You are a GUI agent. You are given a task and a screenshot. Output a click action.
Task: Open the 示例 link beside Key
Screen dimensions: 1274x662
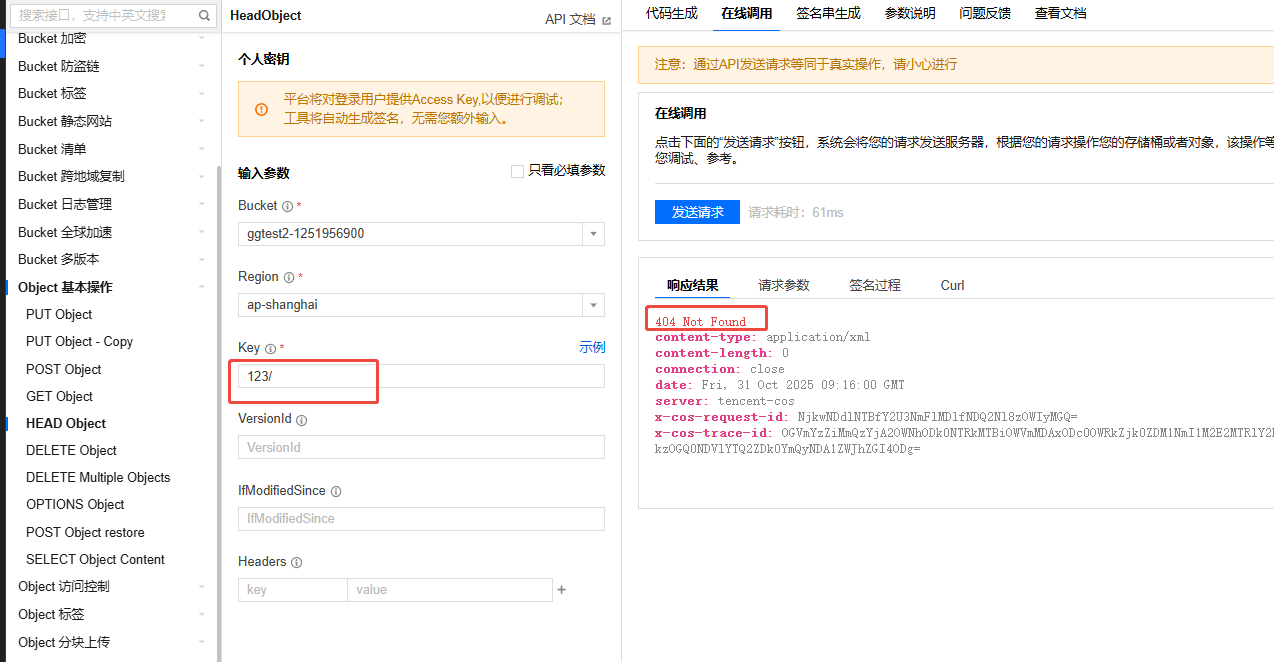pos(591,347)
